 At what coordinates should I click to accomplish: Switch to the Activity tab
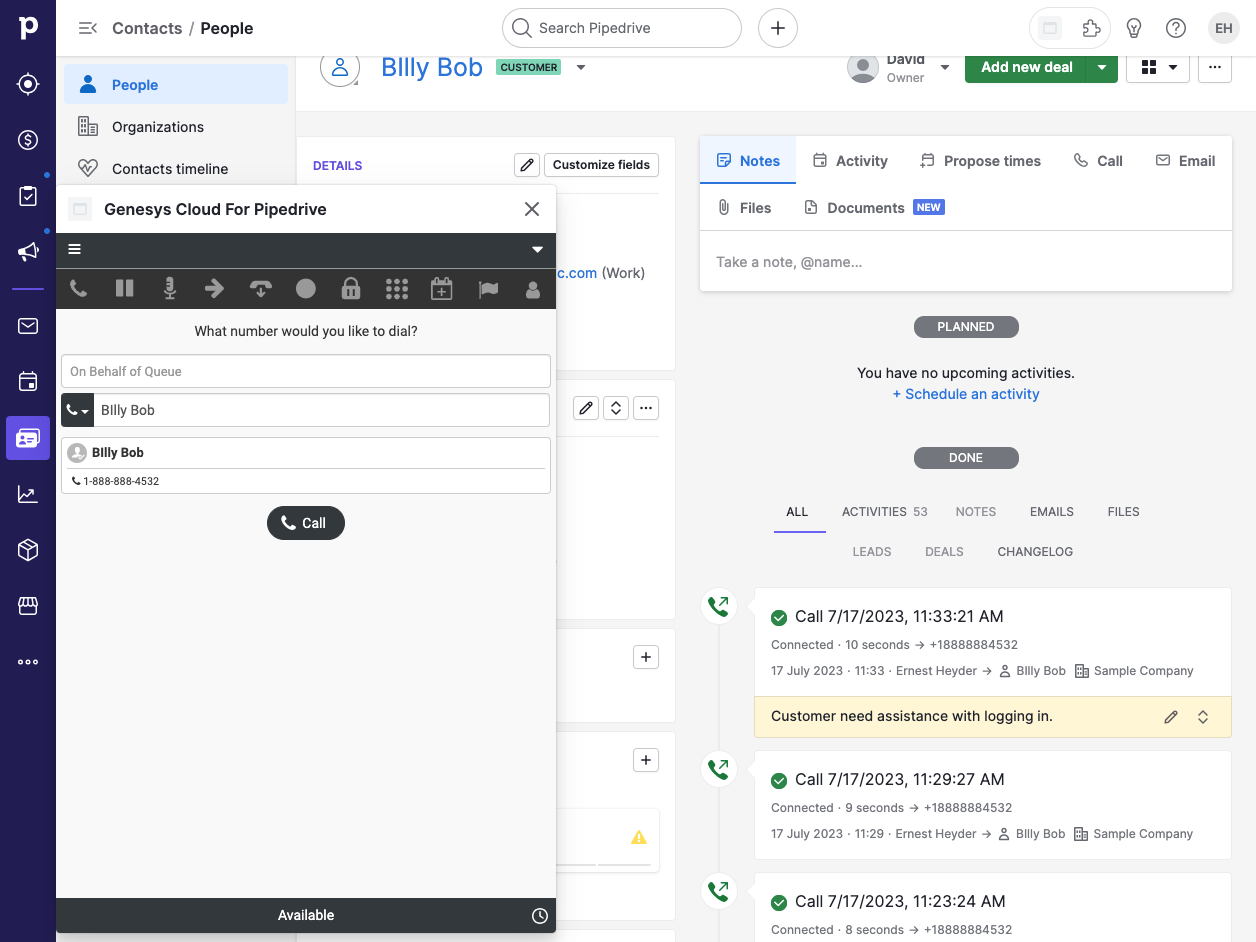click(849, 161)
